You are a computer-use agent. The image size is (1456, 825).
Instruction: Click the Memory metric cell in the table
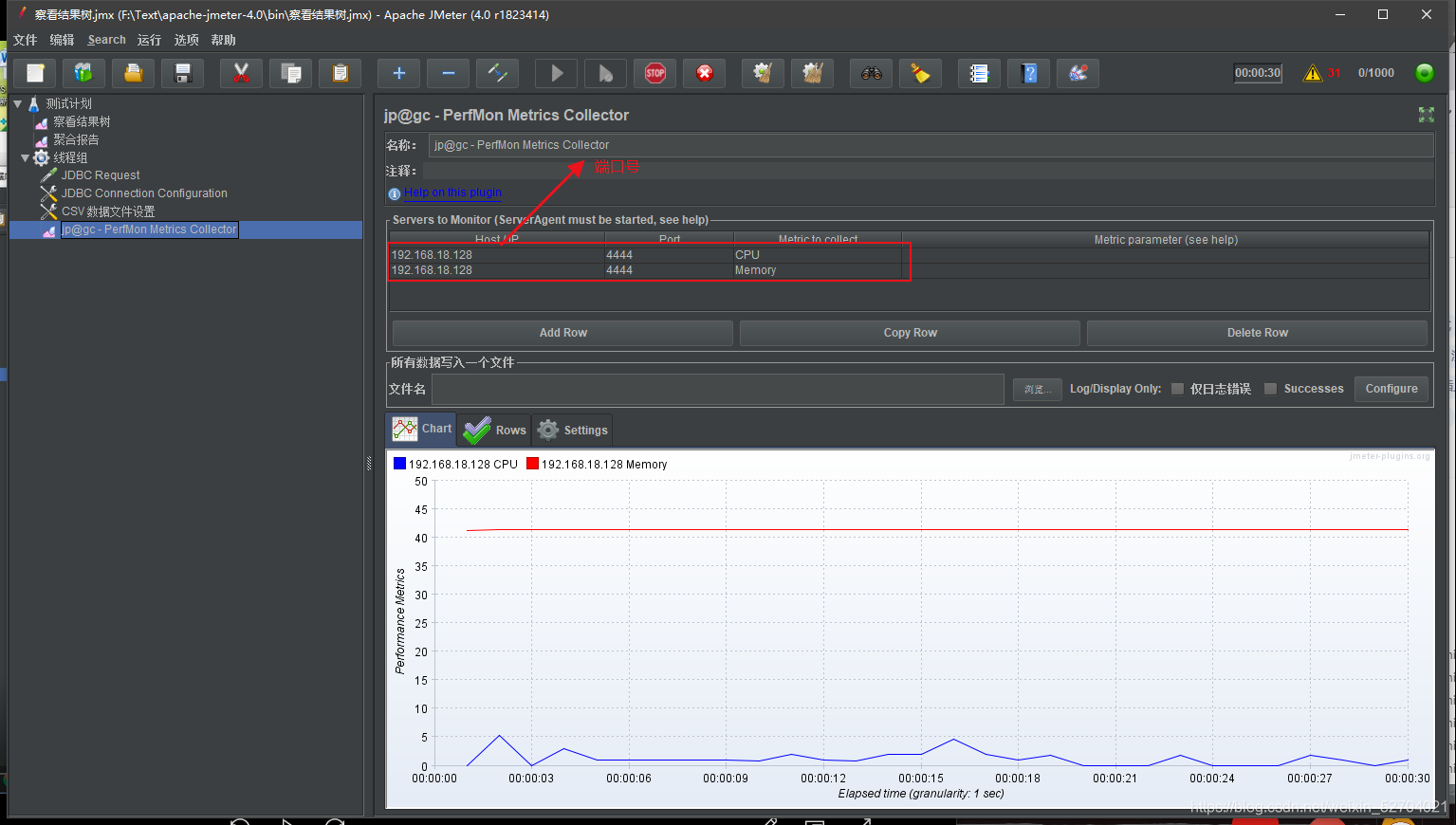point(817,270)
